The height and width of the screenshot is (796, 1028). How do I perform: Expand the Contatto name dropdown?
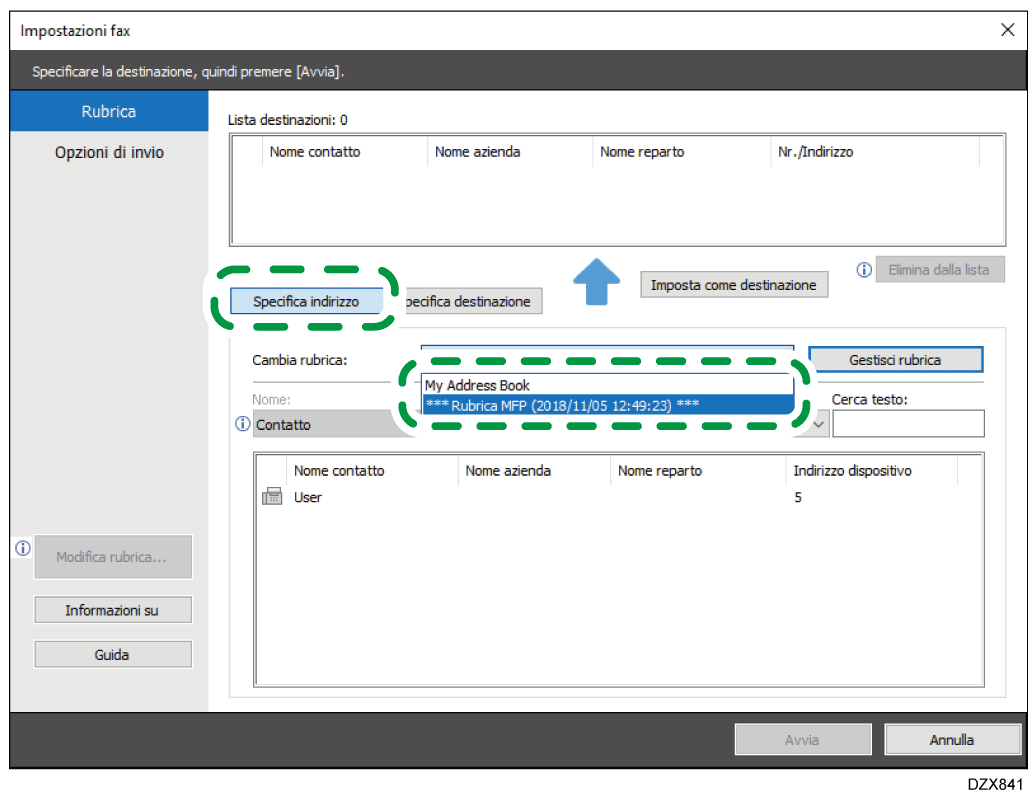819,424
